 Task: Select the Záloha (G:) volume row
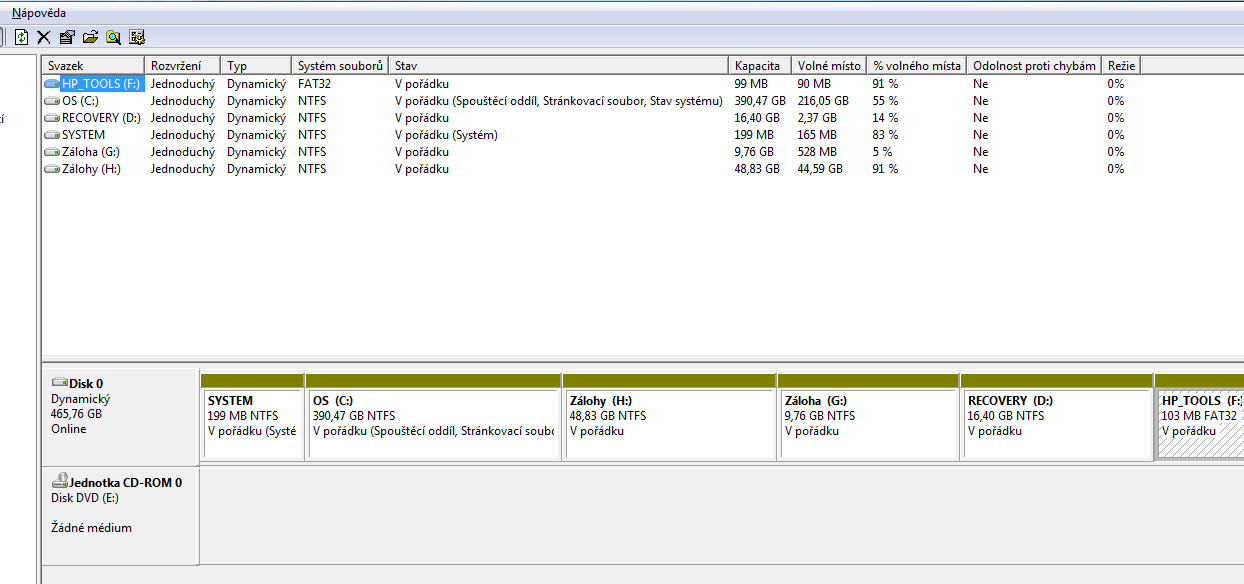592,152
